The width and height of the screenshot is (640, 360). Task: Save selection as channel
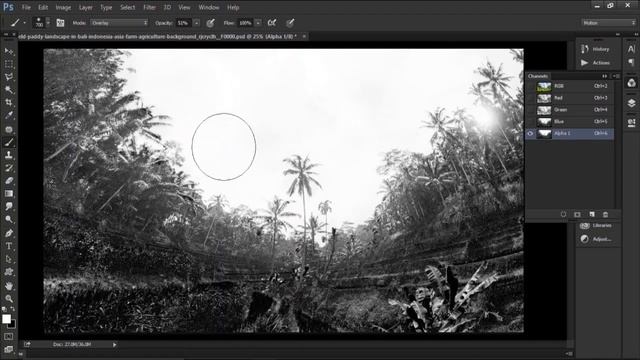(x=577, y=214)
